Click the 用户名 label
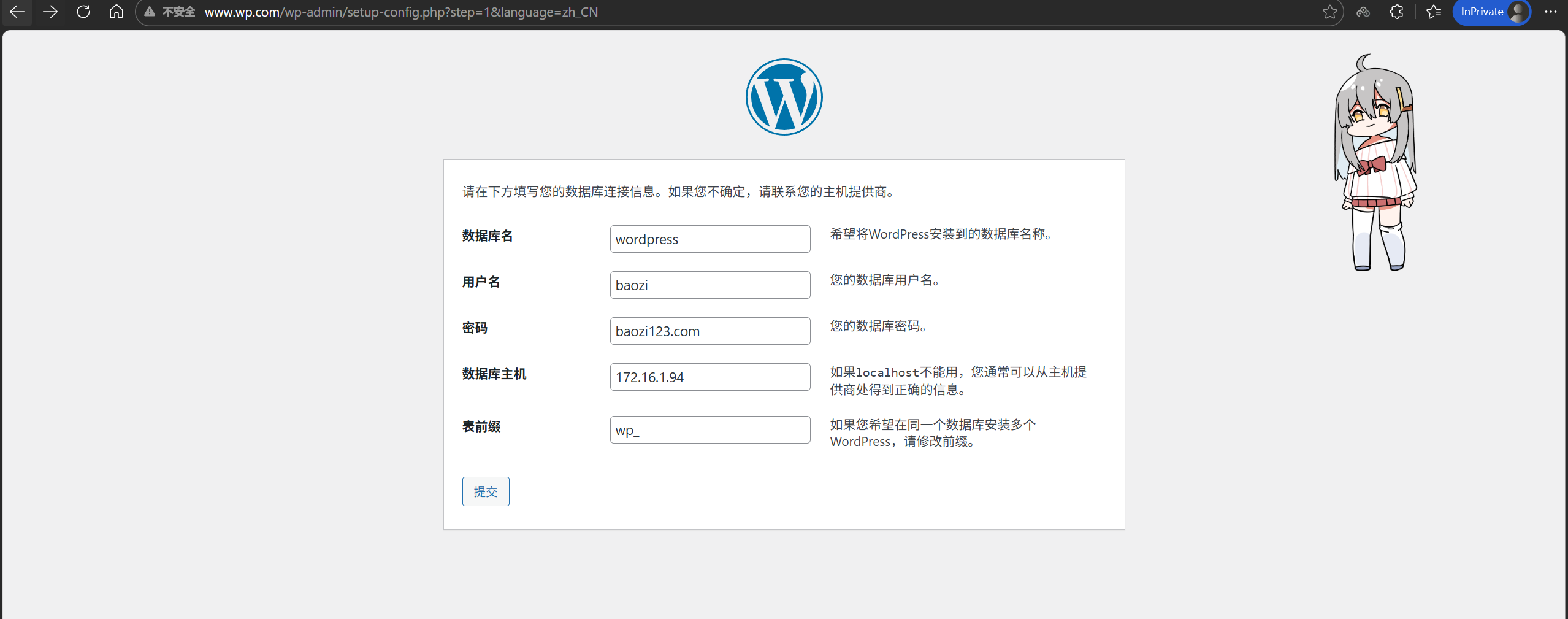 481,282
